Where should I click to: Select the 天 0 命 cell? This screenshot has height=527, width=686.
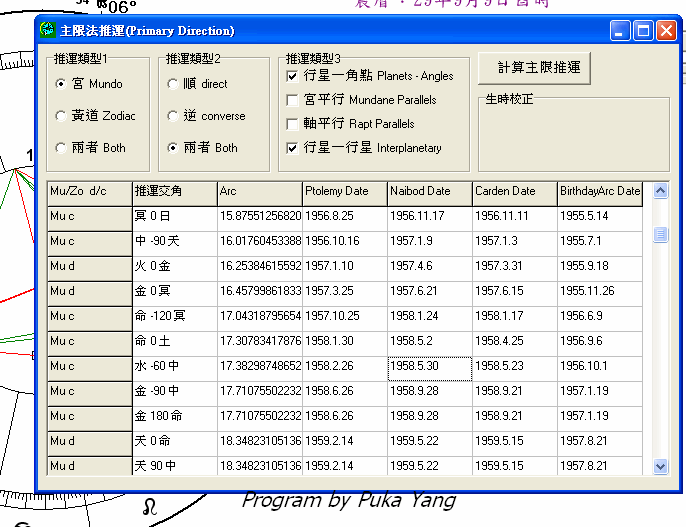tap(175, 443)
